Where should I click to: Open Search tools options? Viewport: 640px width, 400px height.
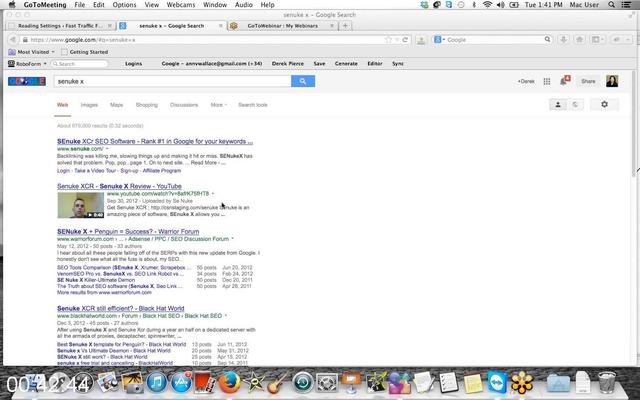(253, 105)
